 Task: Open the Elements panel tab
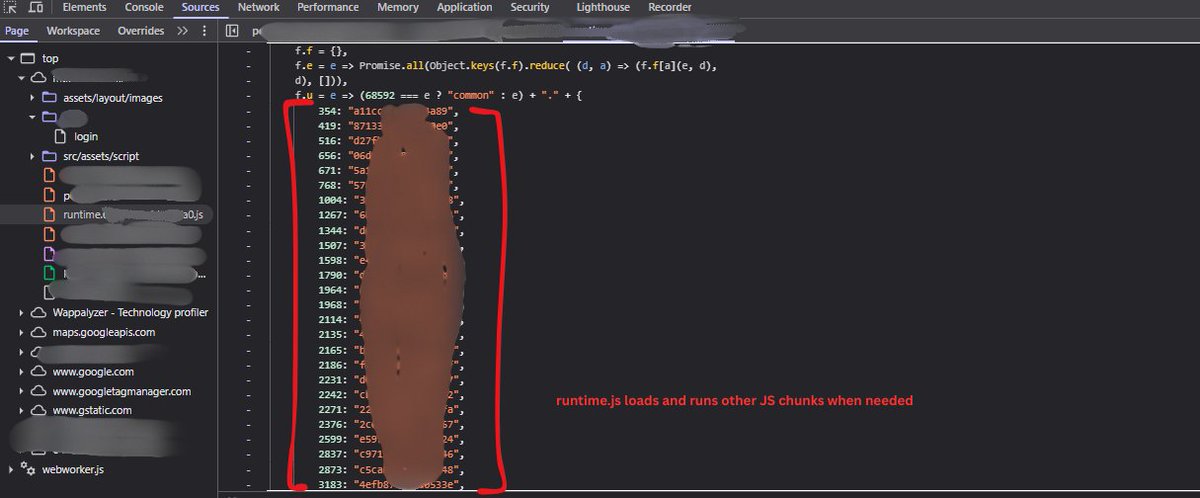[x=85, y=7]
